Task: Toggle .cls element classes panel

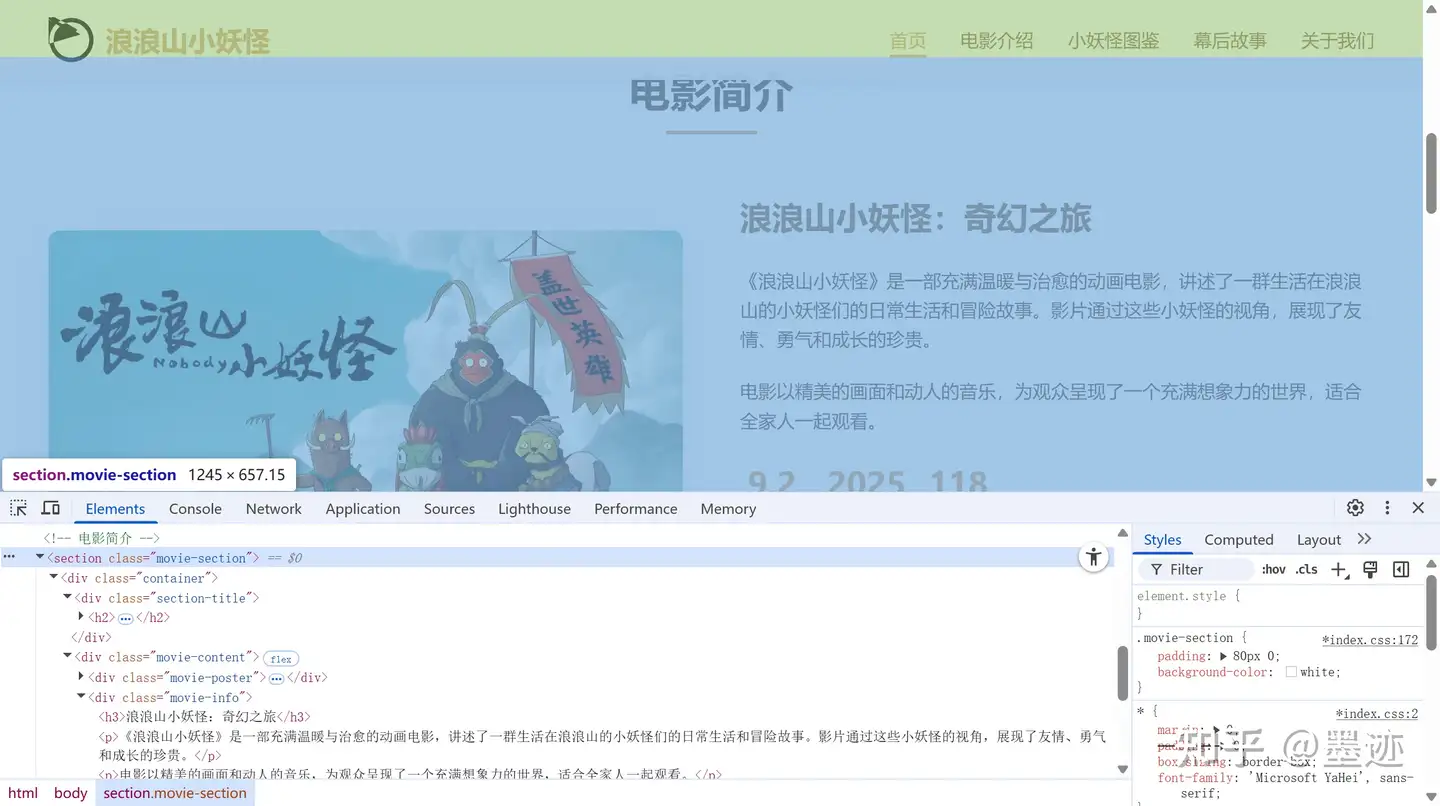Action: tap(1306, 569)
